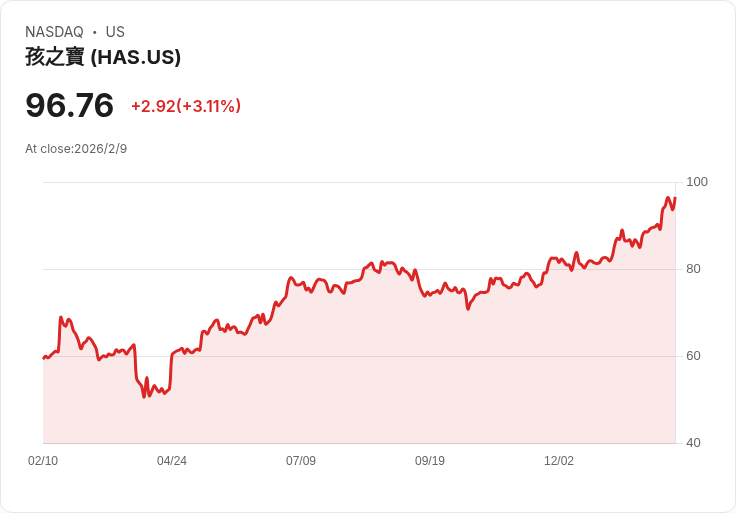Click the +2.92(+3.11%) price change

pos(186,106)
